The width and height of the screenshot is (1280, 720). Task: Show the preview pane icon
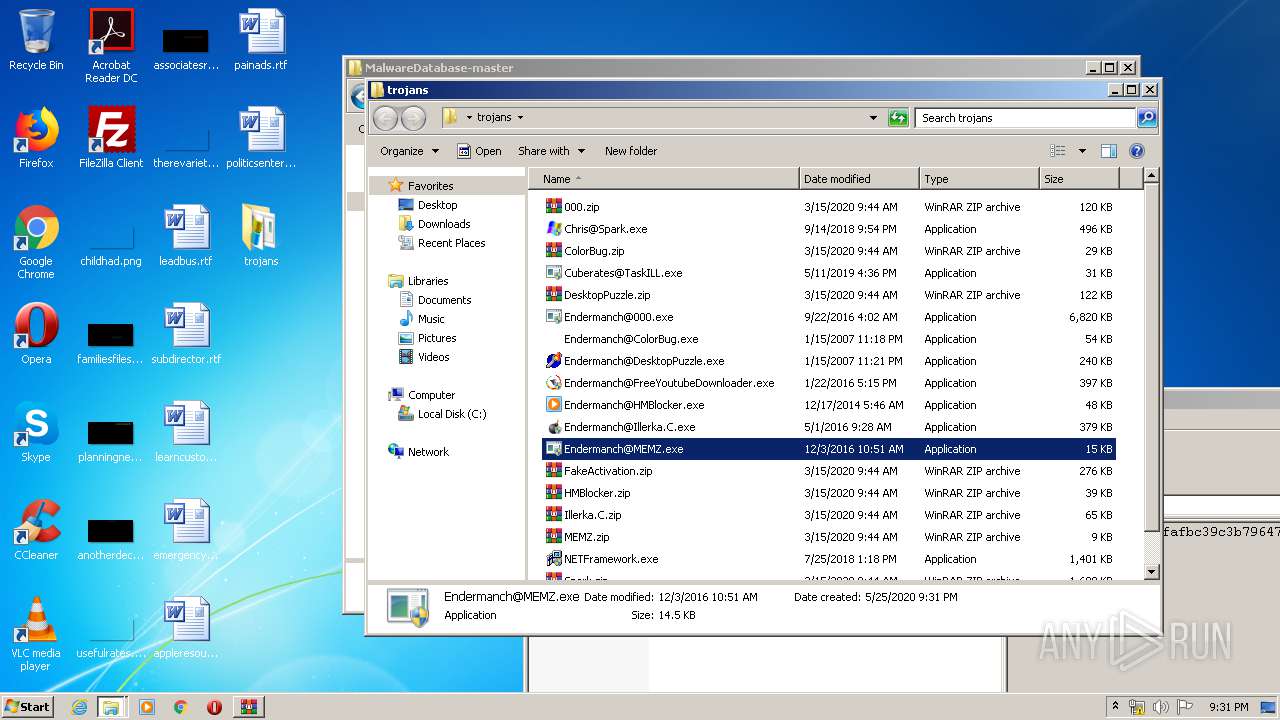[x=1108, y=151]
